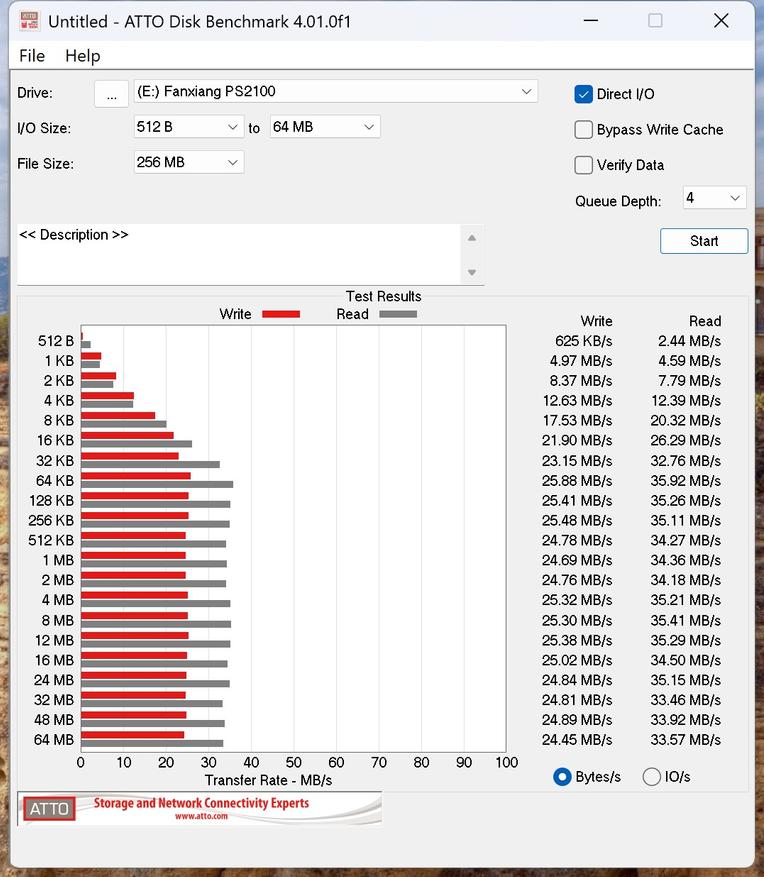Click the '512 KB' row label
The width and height of the screenshot is (764, 877).
coord(51,540)
